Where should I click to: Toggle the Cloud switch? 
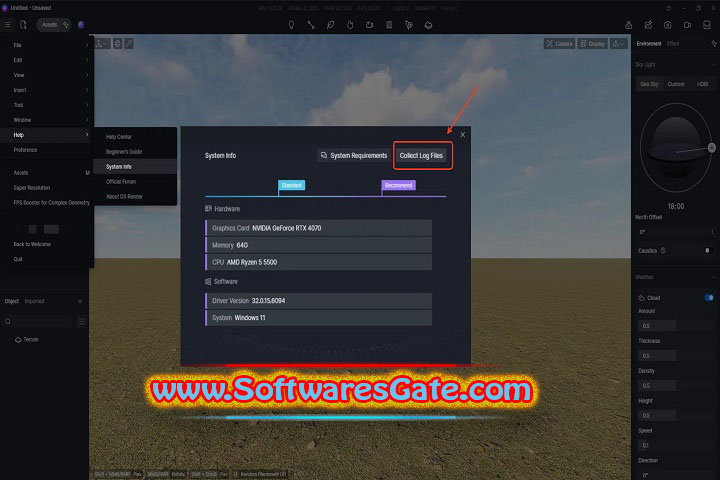[709, 298]
